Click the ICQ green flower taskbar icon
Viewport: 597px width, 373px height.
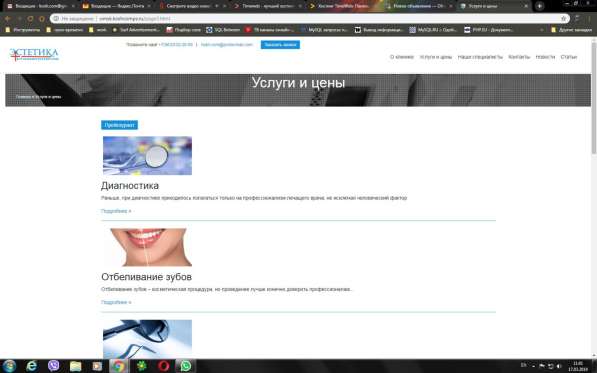tap(142, 366)
